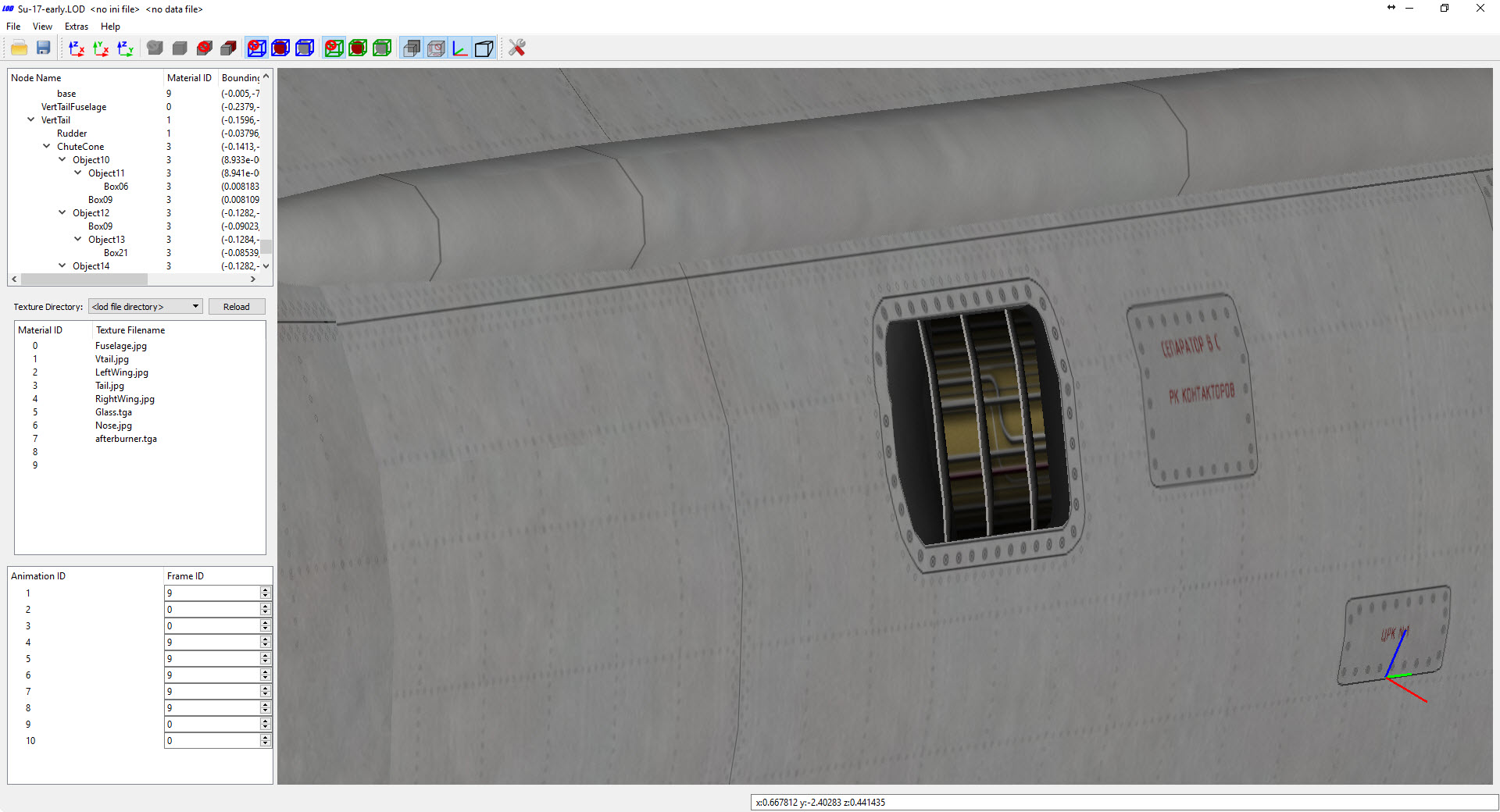Toggle the blue bounding box disabled icon
This screenshot has height=812, width=1500.
[x=256, y=48]
